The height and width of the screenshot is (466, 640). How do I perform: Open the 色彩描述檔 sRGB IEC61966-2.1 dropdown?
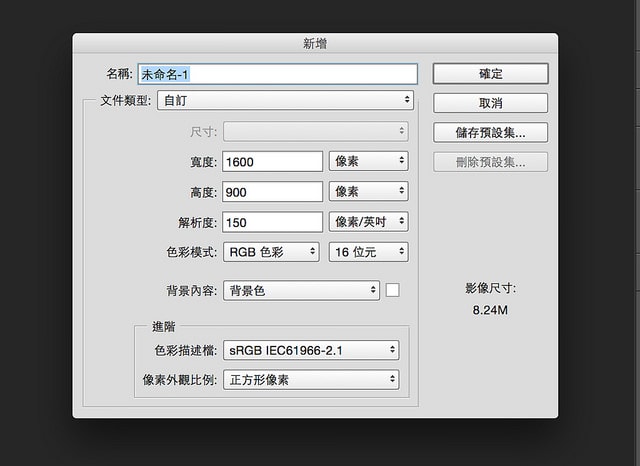click(311, 350)
